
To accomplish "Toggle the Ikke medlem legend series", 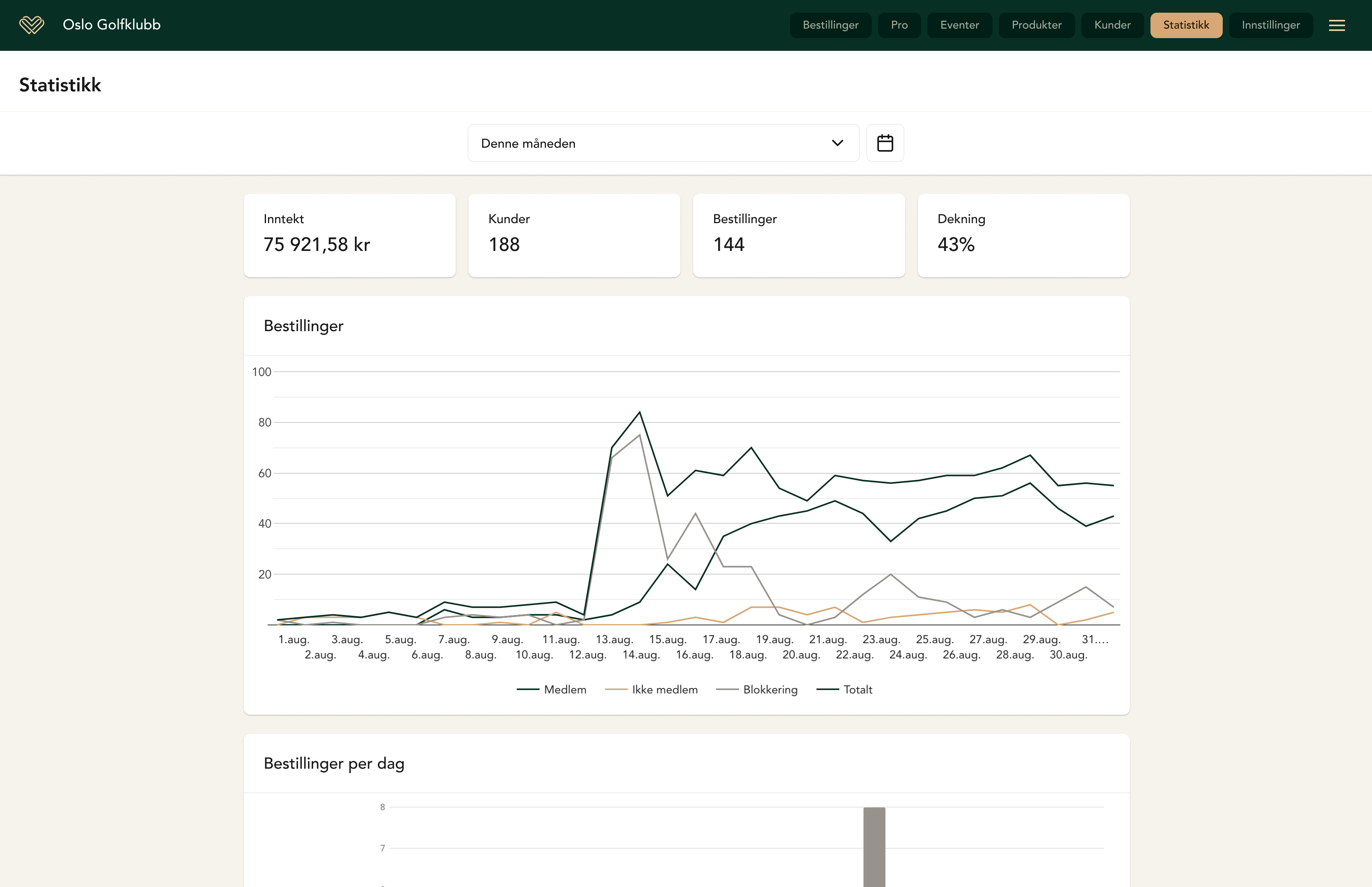I will (x=651, y=689).
